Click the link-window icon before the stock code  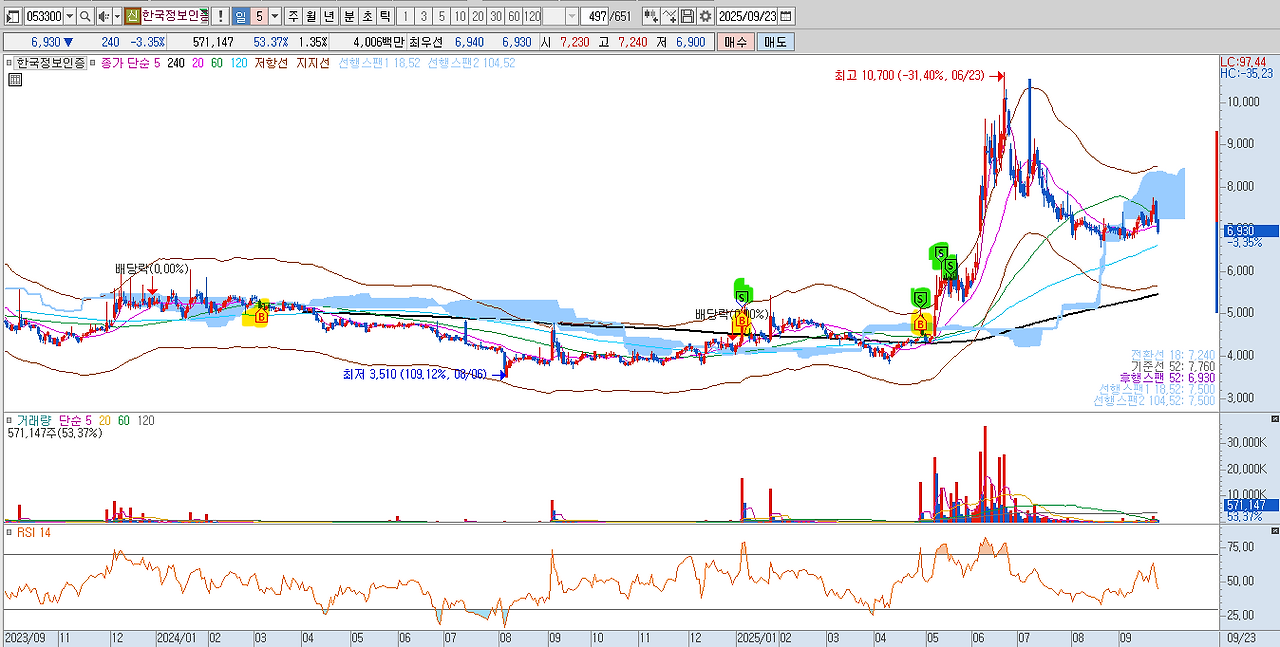13,16
